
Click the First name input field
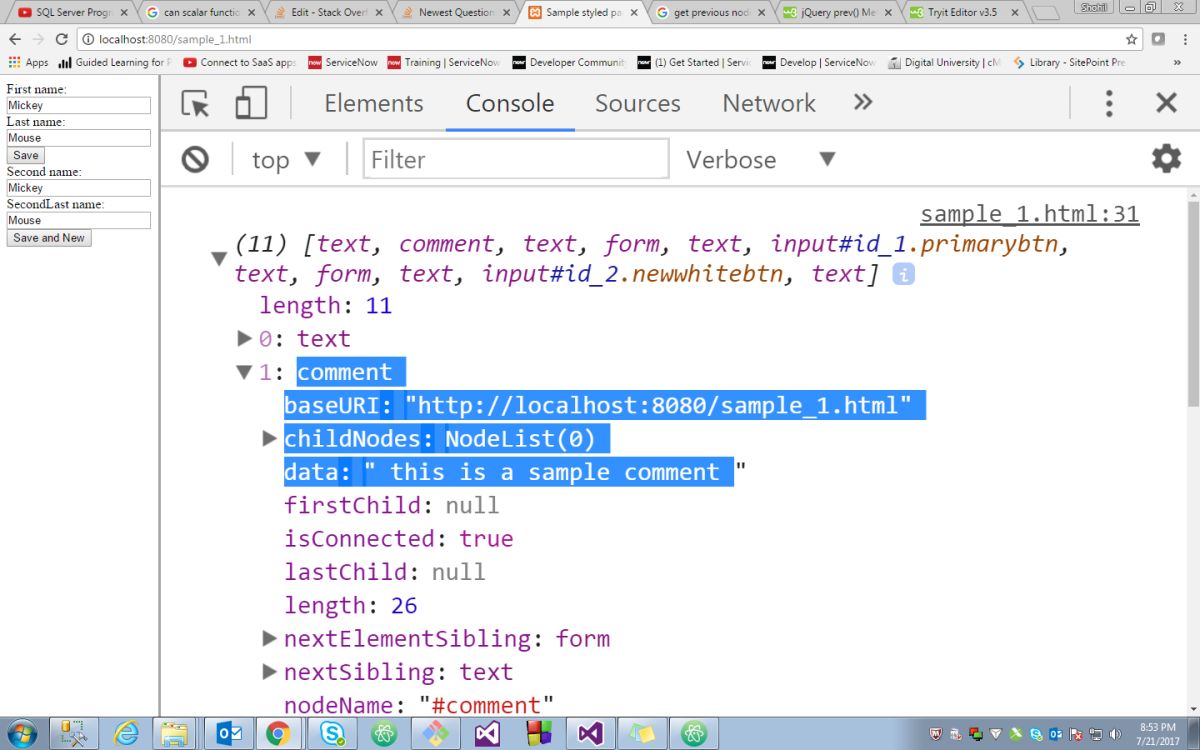click(79, 105)
